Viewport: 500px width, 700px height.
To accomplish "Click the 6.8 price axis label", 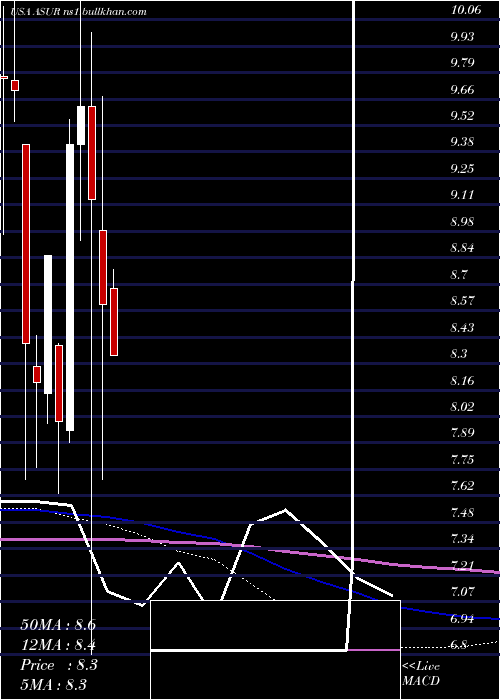I will tap(459, 645).
